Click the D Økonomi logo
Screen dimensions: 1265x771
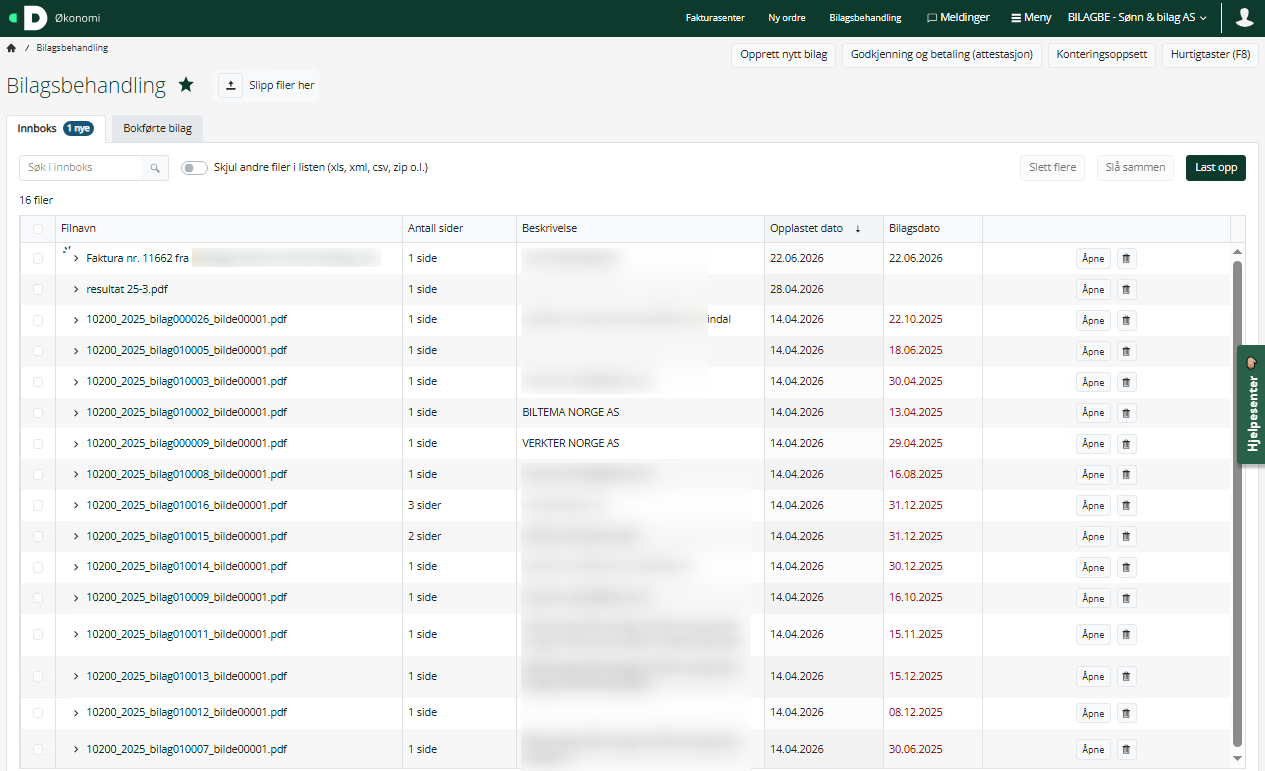pyautogui.click(x=55, y=17)
